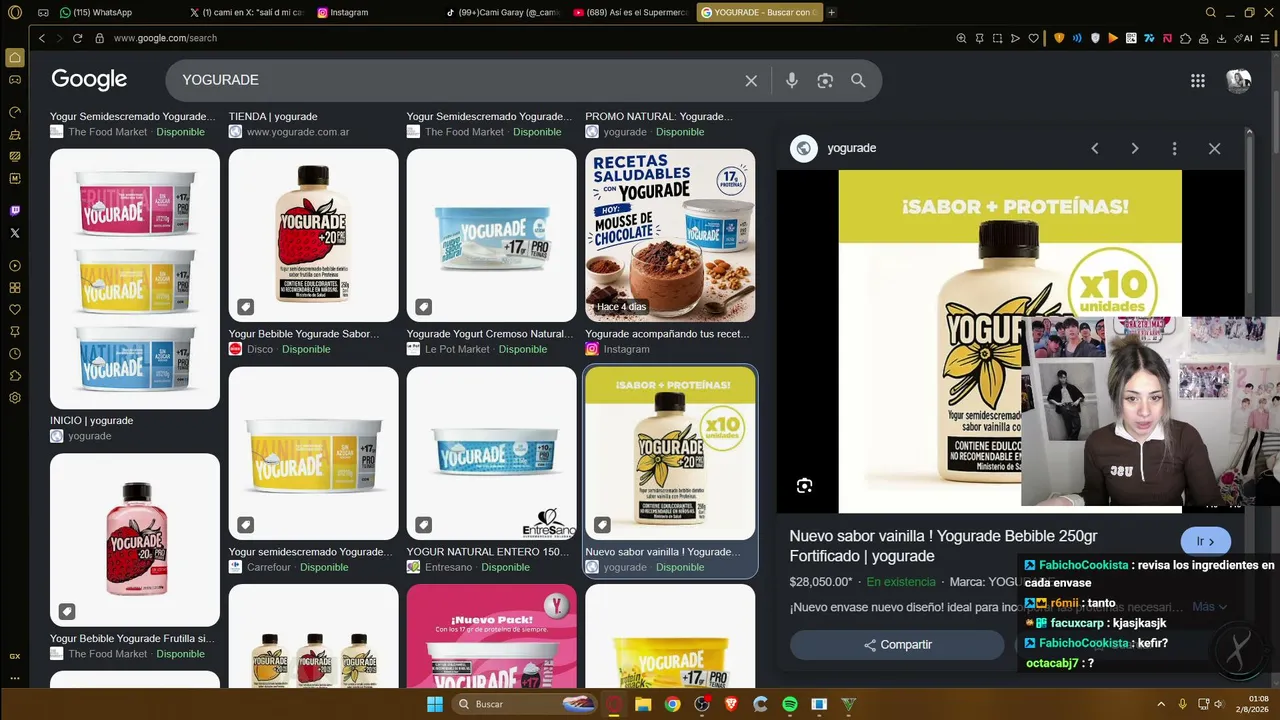Start voice search with the microphone icon

pyautogui.click(x=792, y=80)
